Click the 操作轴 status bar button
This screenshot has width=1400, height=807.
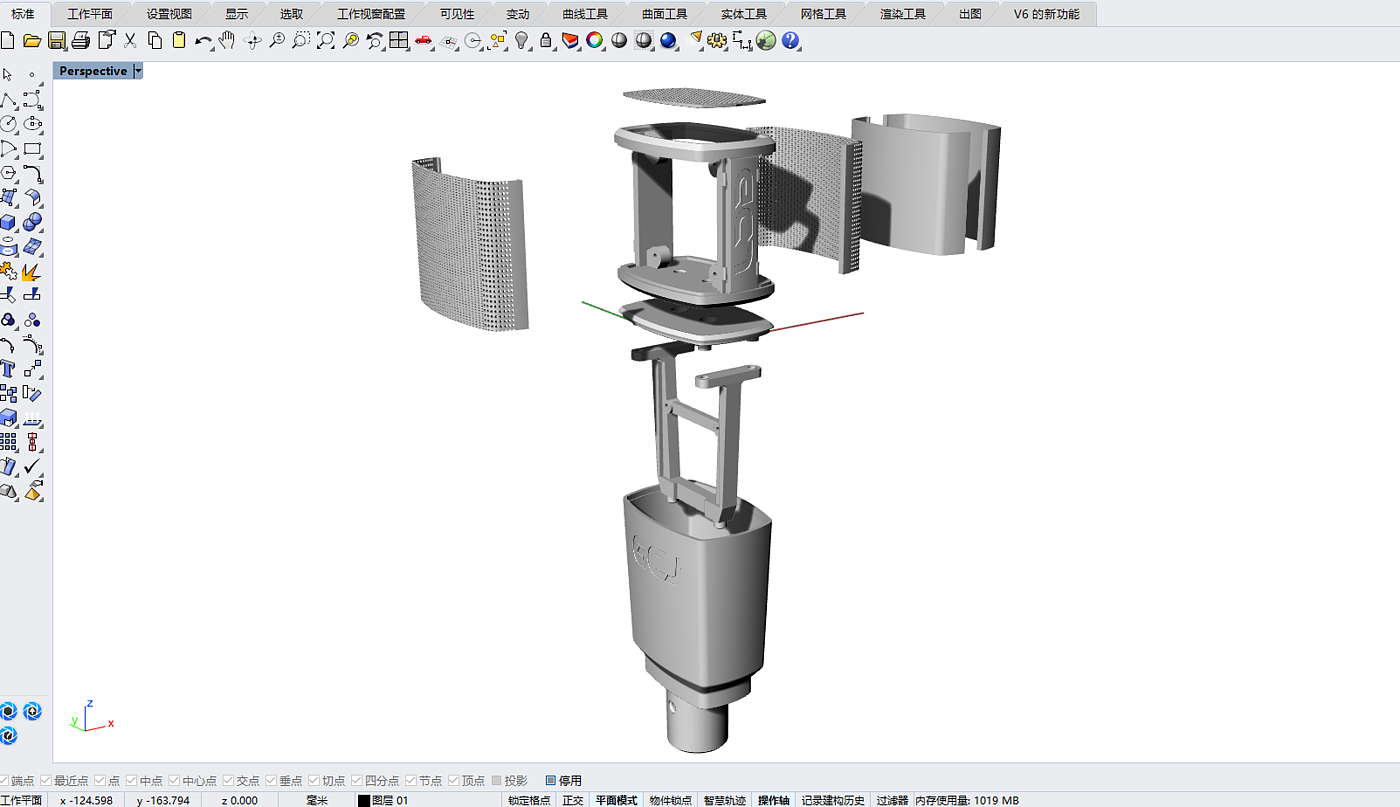coord(773,800)
